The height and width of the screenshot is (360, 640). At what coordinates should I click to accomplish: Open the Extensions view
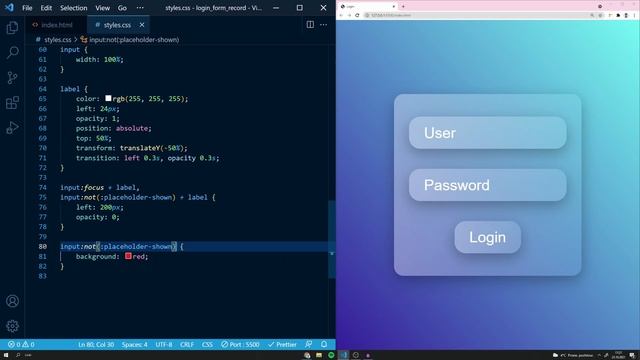[12, 102]
